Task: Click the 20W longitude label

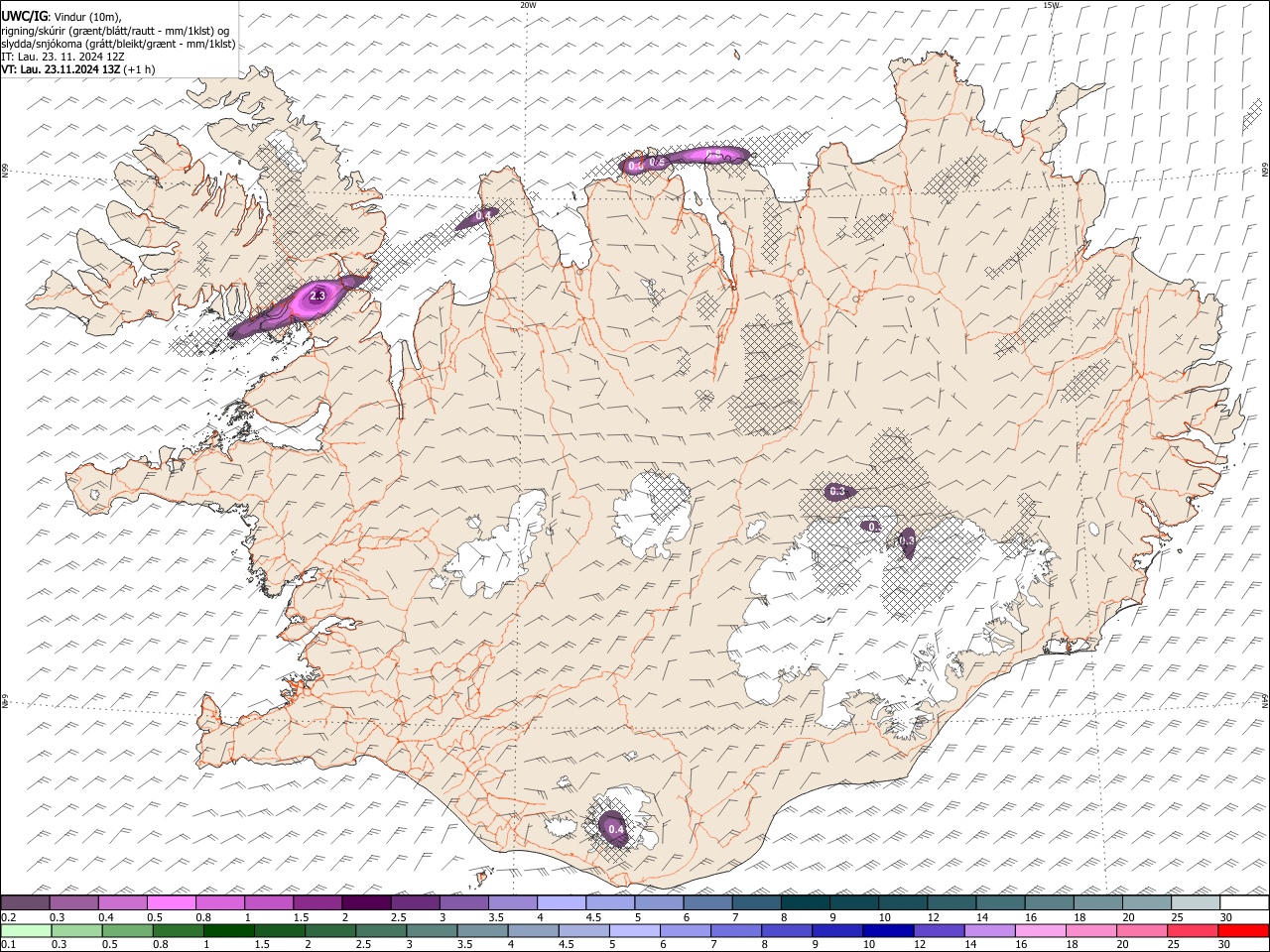Action: coord(528,5)
